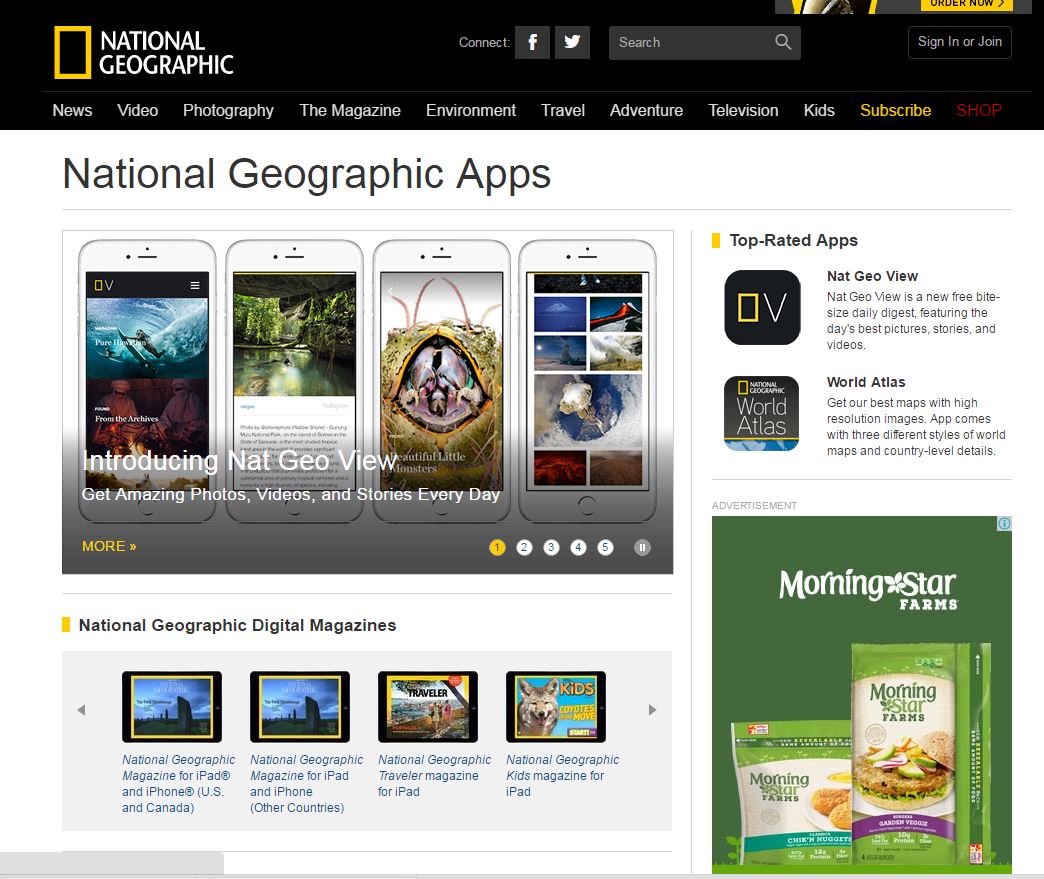This screenshot has height=879, width=1044.
Task: Click the Kids magazine coyote thumbnail
Action: click(x=556, y=707)
